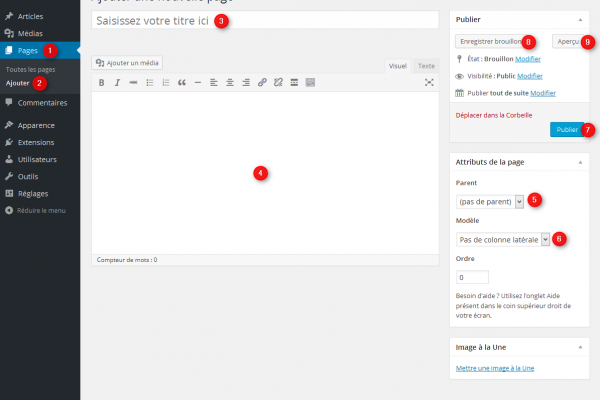
Task: Click the blue Publier button
Action: pos(566,130)
